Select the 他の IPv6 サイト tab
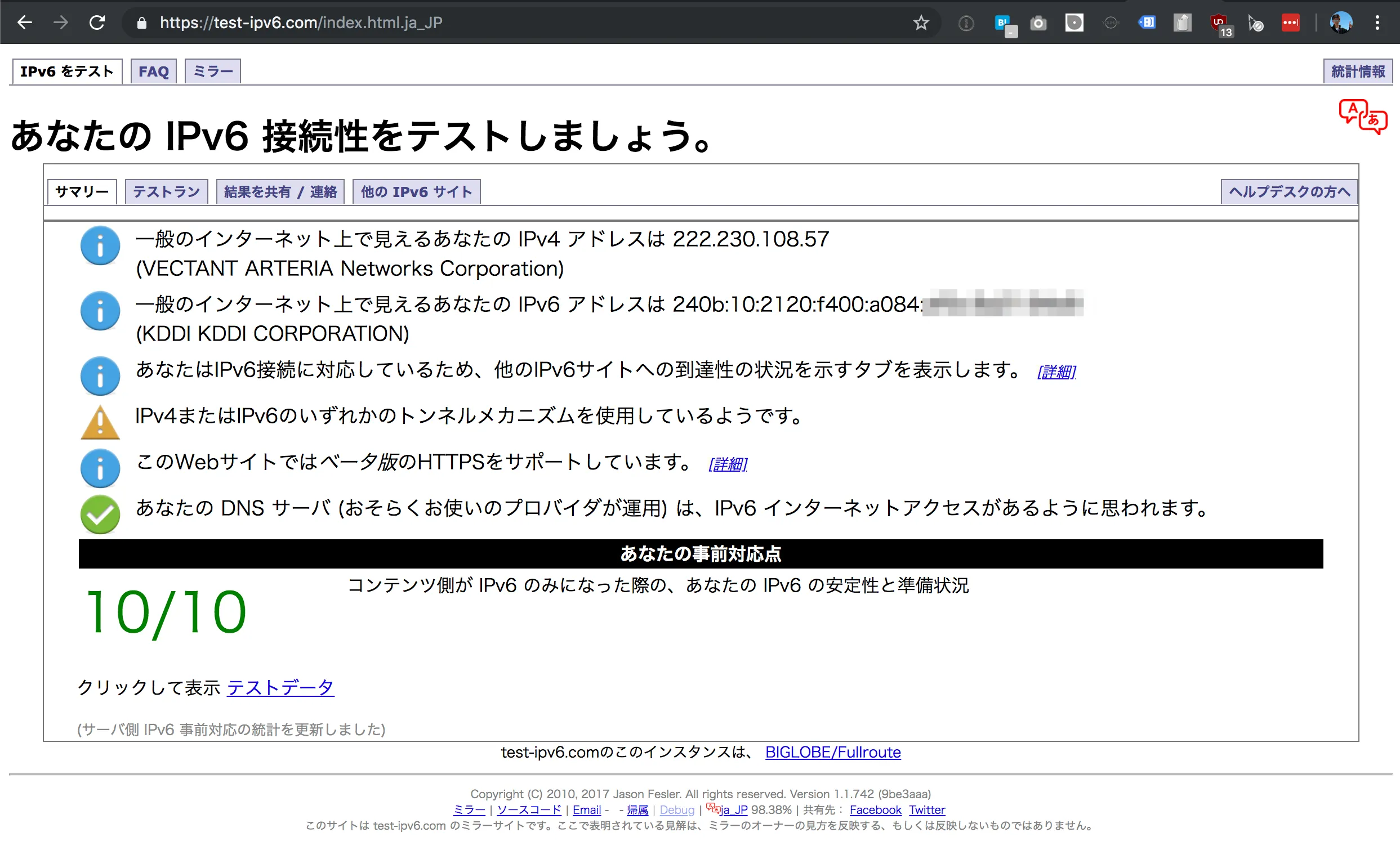The height and width of the screenshot is (868, 1400). point(416,192)
